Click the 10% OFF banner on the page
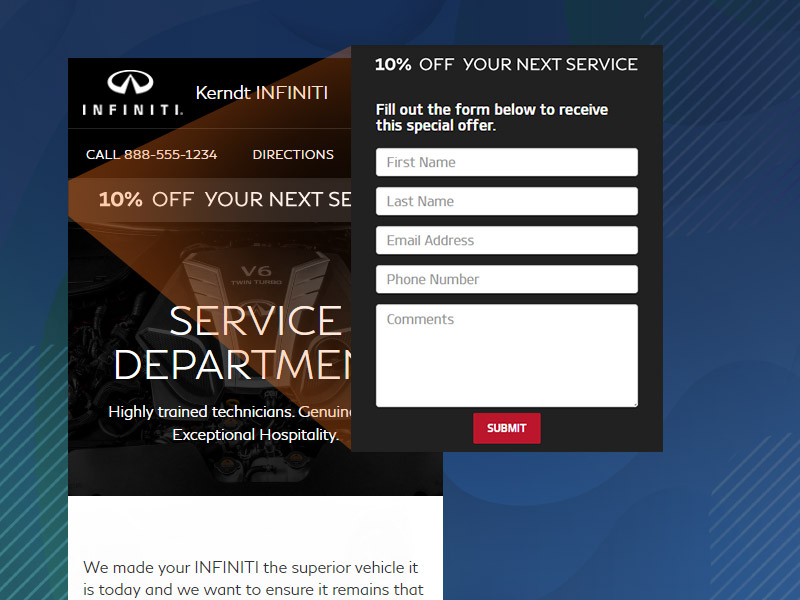 (x=210, y=199)
